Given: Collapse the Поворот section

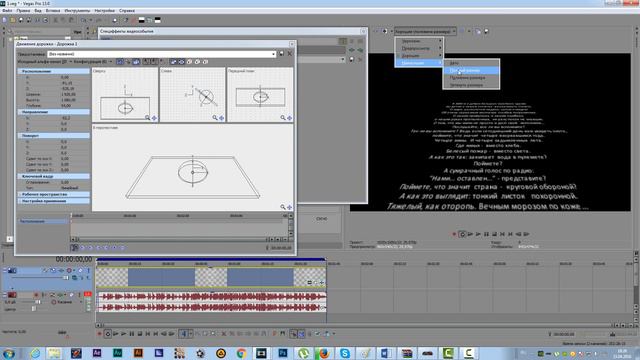Looking at the screenshot, I should (53, 136).
